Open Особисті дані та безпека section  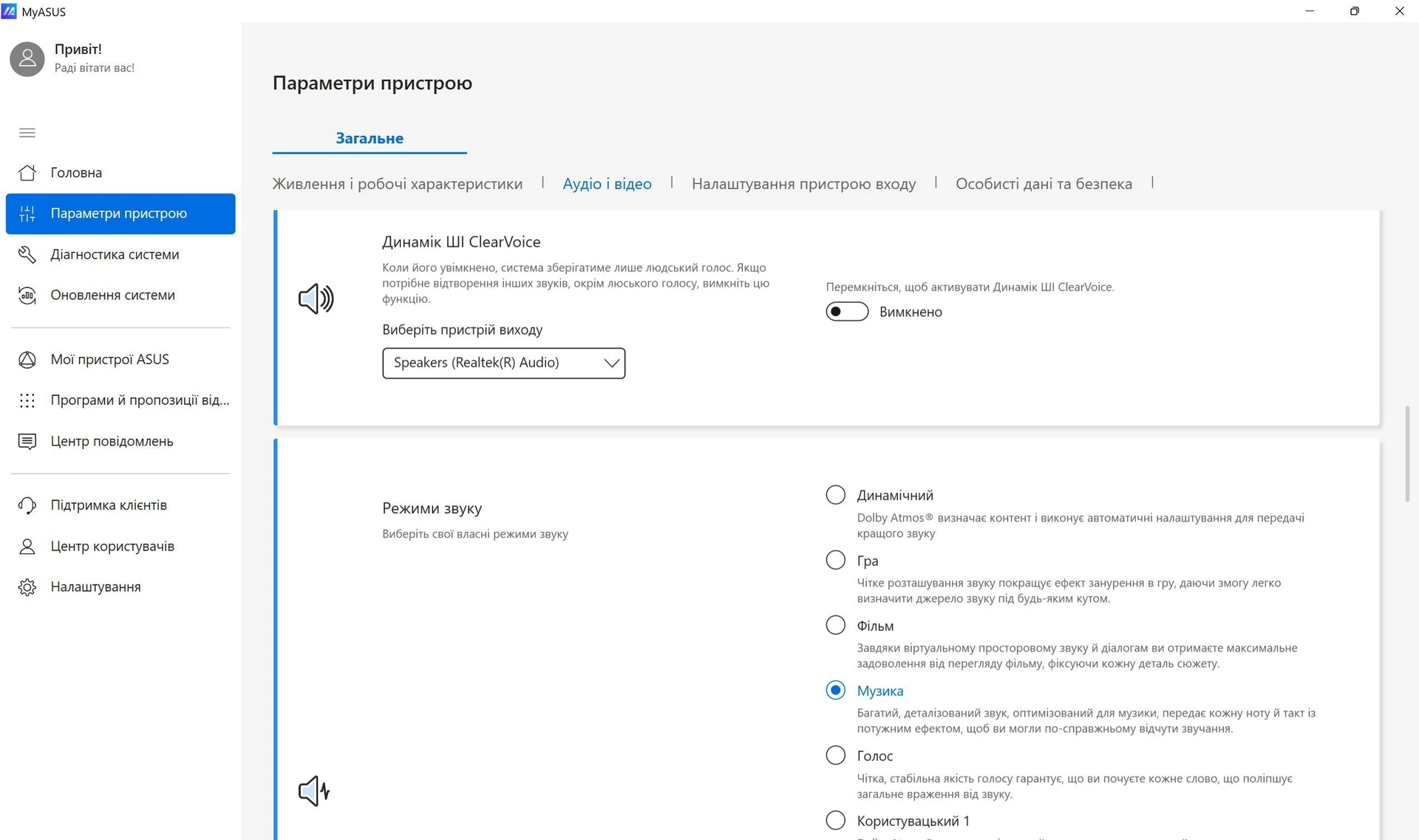[x=1044, y=184]
